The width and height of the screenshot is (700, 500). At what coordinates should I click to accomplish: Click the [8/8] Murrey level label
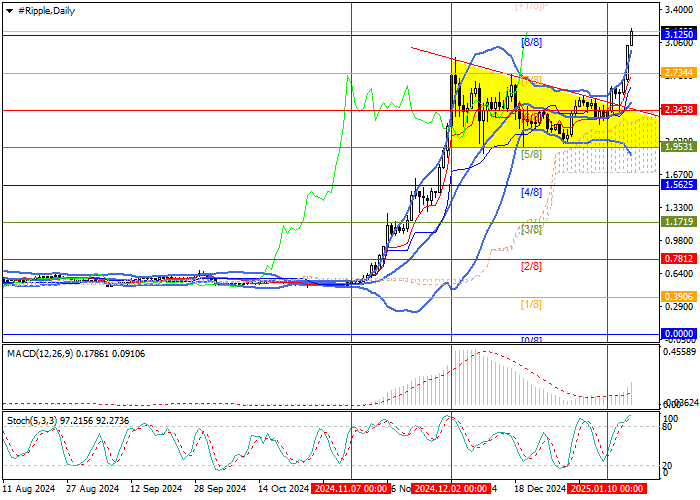tap(531, 43)
